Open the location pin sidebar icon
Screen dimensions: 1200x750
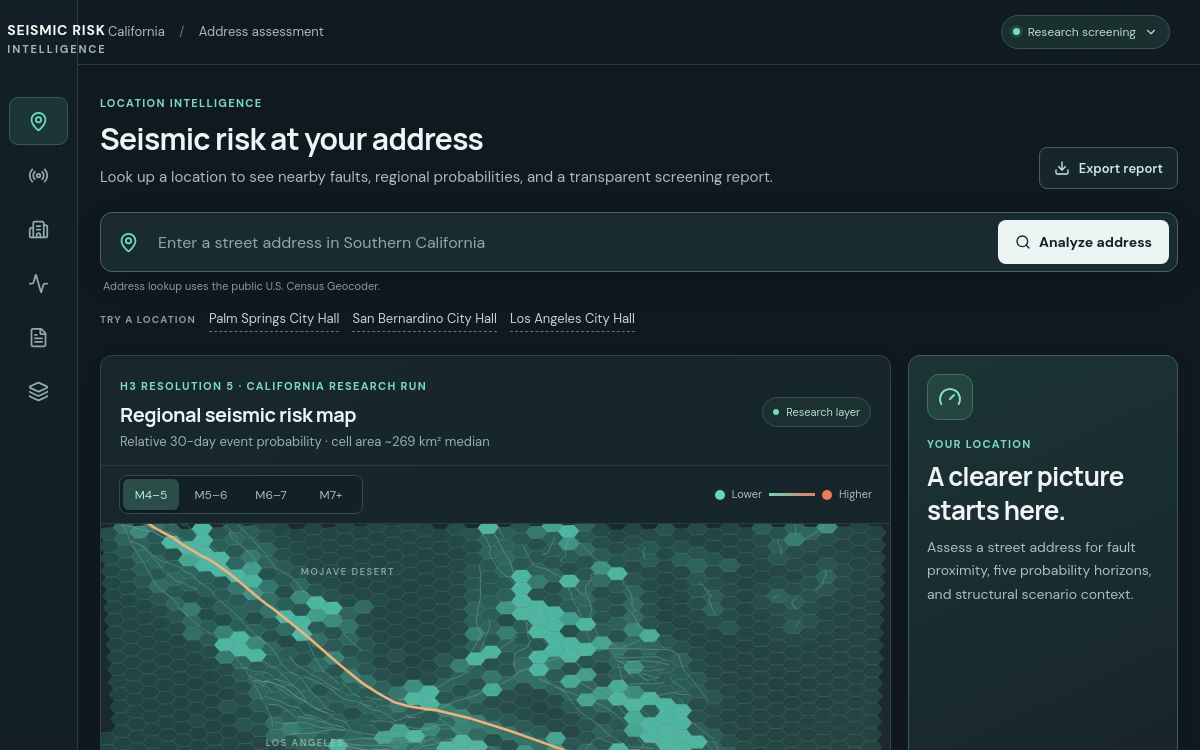[x=38, y=121]
